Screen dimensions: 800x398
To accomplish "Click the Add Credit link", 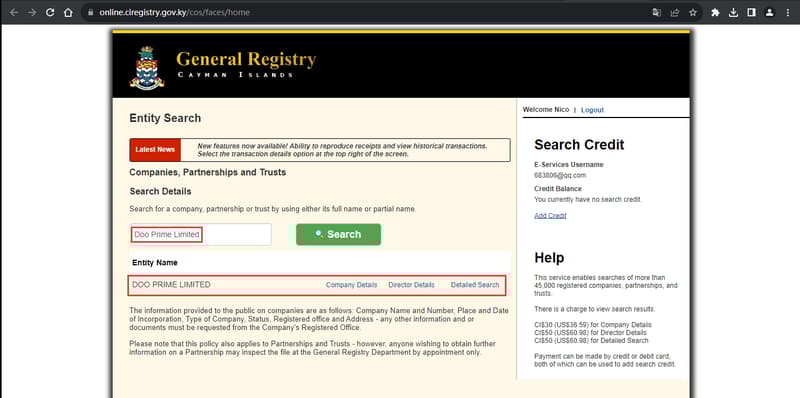I will click(x=550, y=215).
